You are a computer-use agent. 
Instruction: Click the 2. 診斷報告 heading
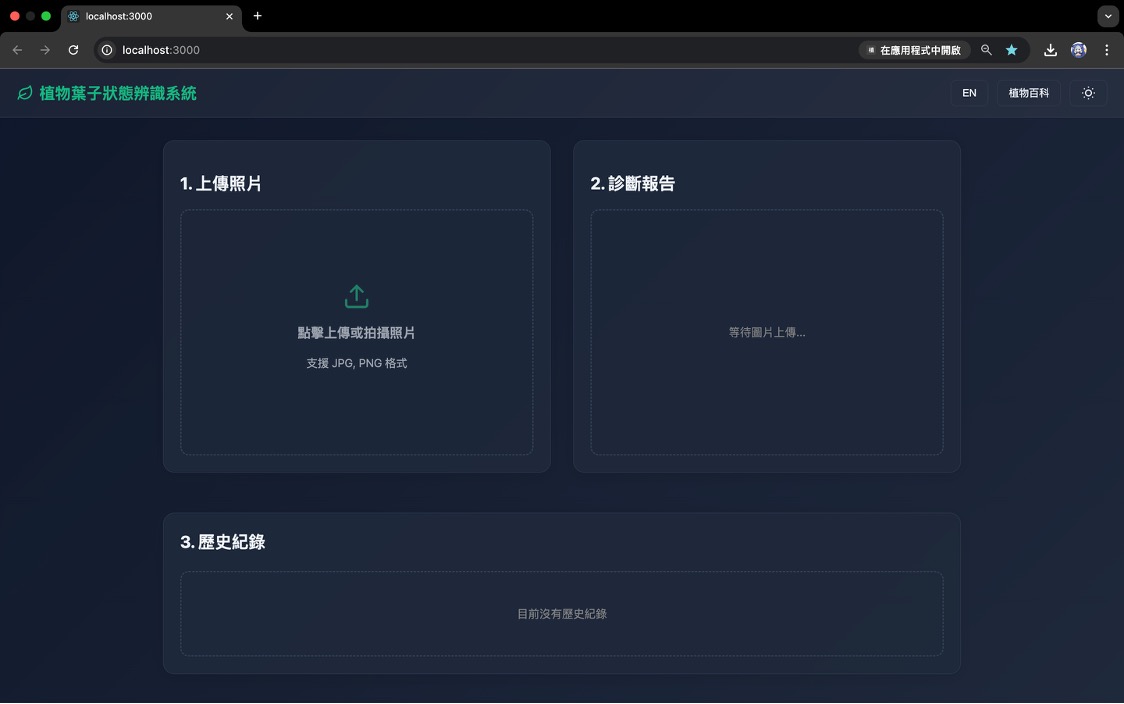632,184
